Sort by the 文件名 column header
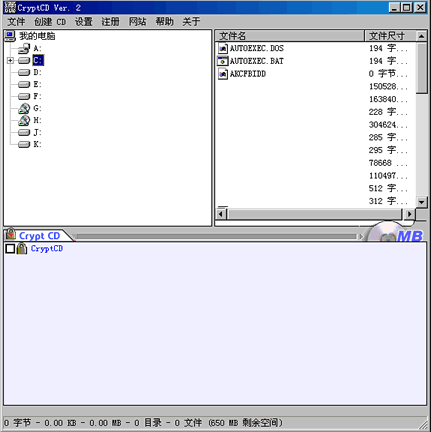The width and height of the screenshot is (431, 432). (x=290, y=36)
